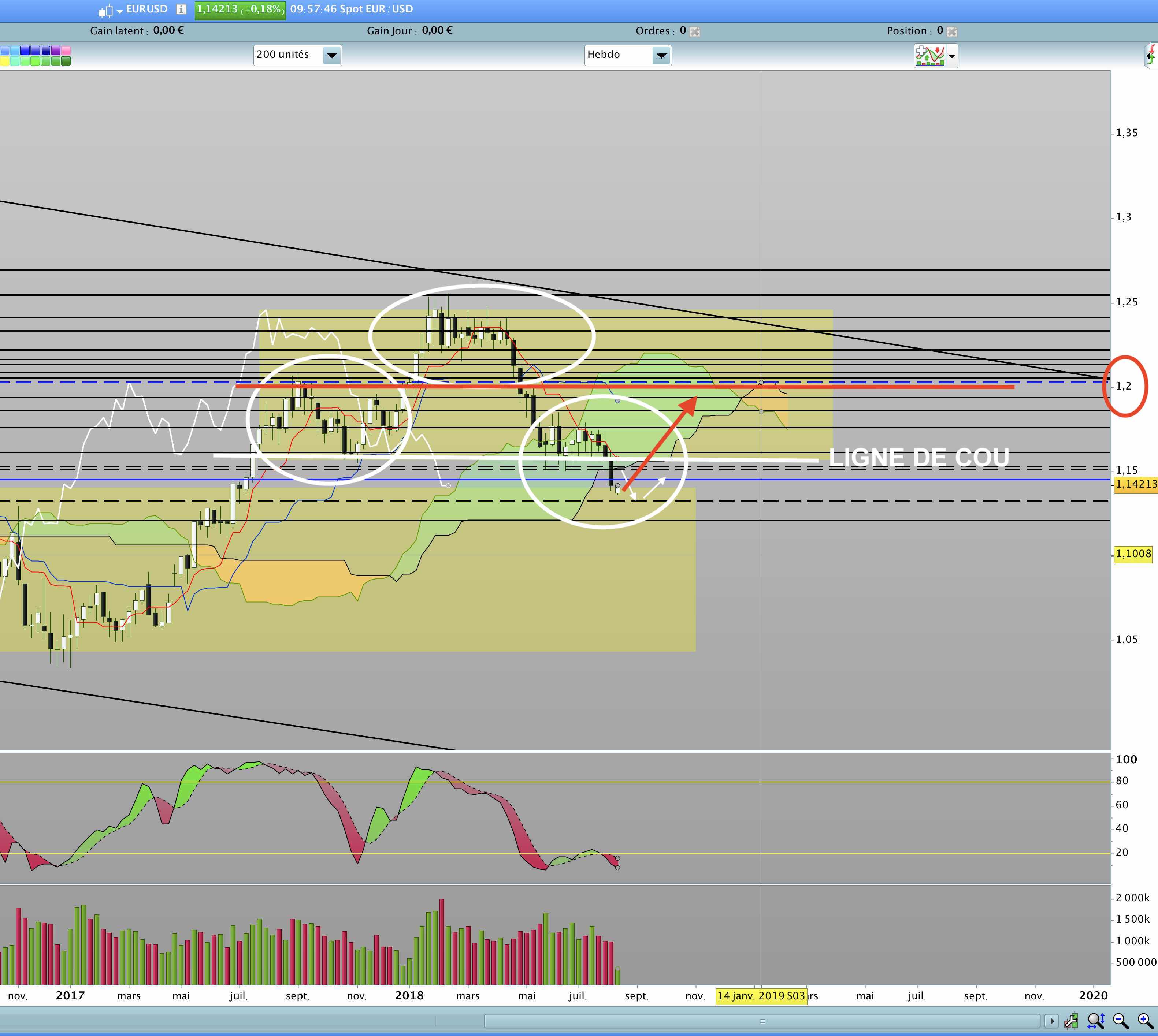Click the Ordres cancel cross icon
This screenshot has height=1036, width=1158.
(695, 32)
